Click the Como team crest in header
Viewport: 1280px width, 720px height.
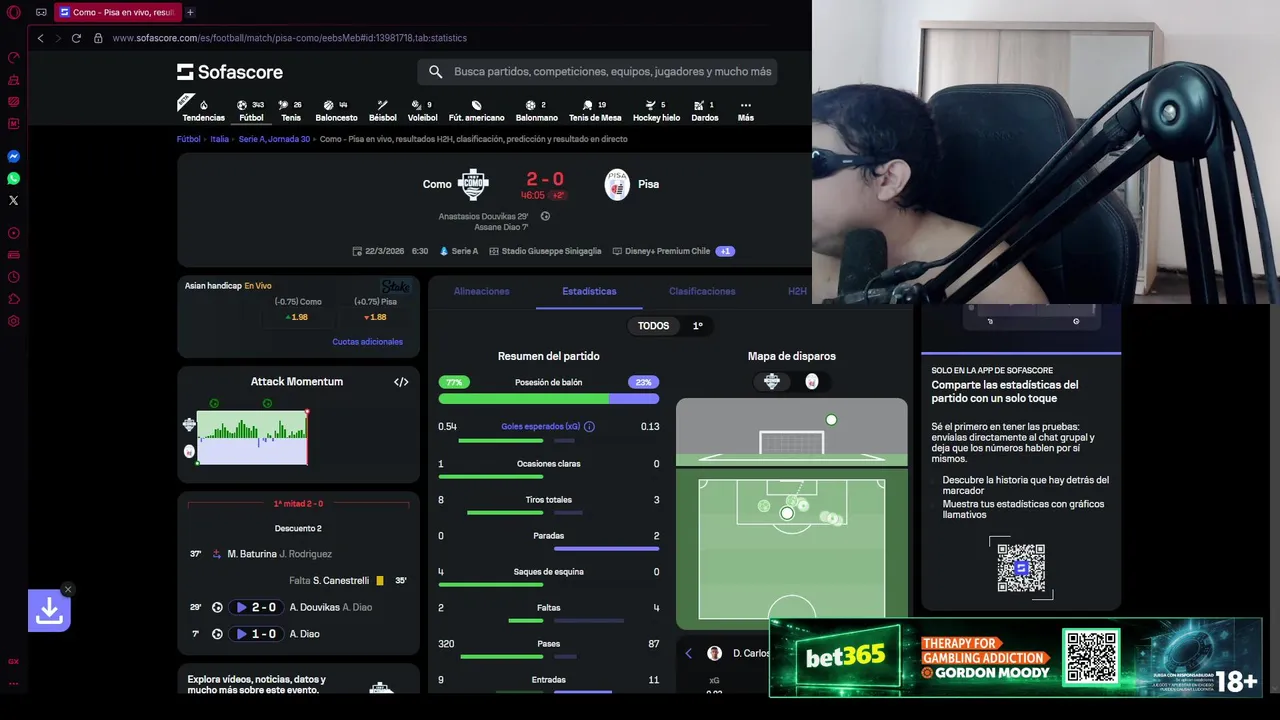(473, 184)
